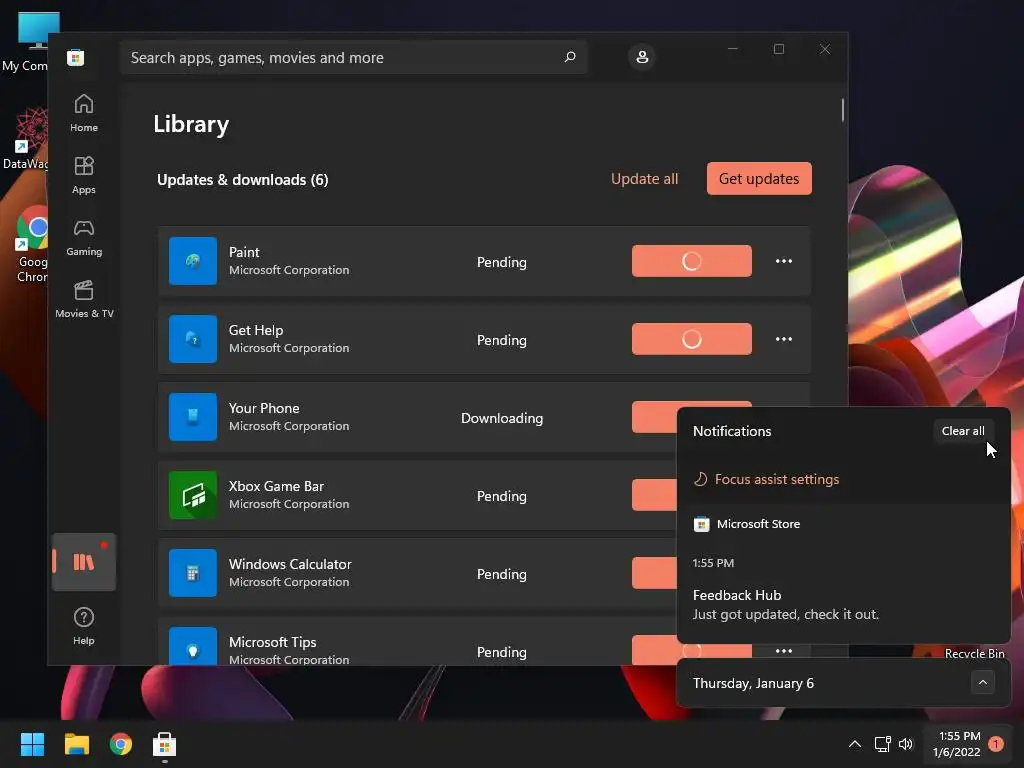This screenshot has width=1024, height=768.
Task: Open the user account profile icon
Action: tap(642, 57)
